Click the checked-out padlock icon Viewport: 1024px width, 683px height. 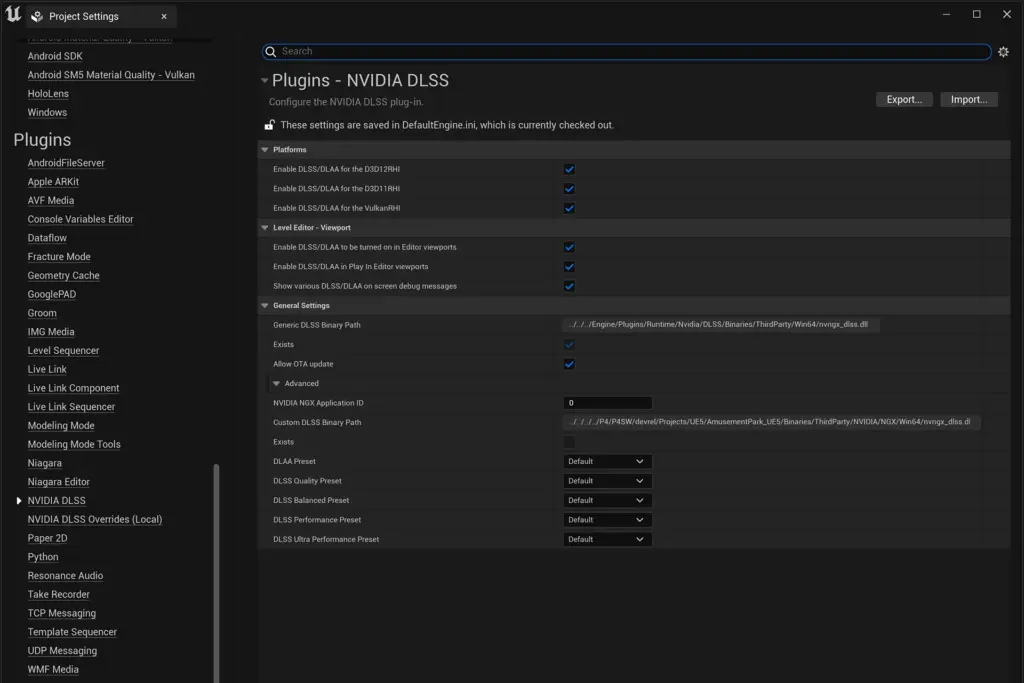point(269,125)
